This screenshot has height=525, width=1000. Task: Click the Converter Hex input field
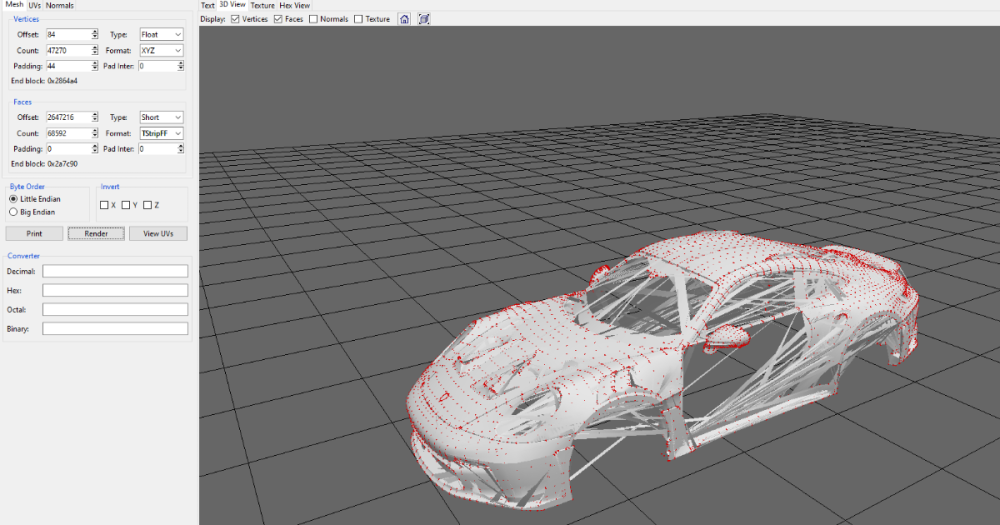(x=115, y=290)
